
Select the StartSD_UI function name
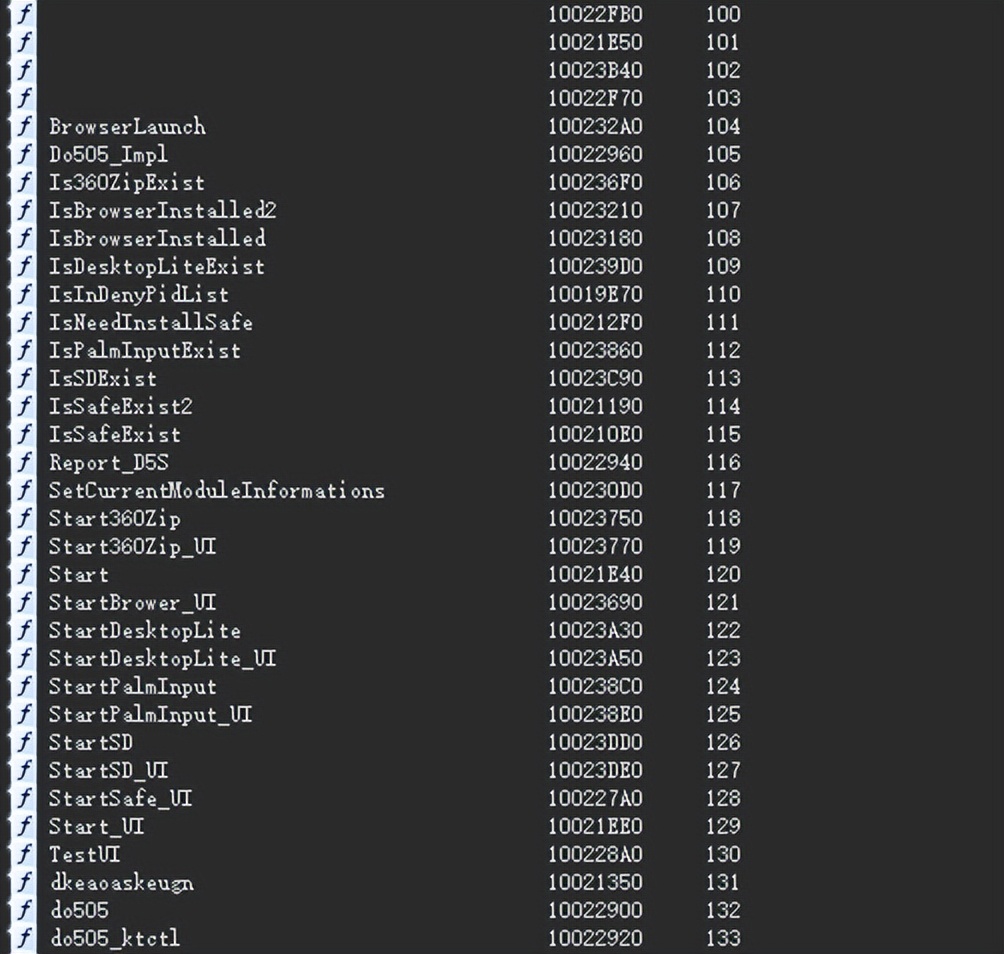click(x=109, y=770)
